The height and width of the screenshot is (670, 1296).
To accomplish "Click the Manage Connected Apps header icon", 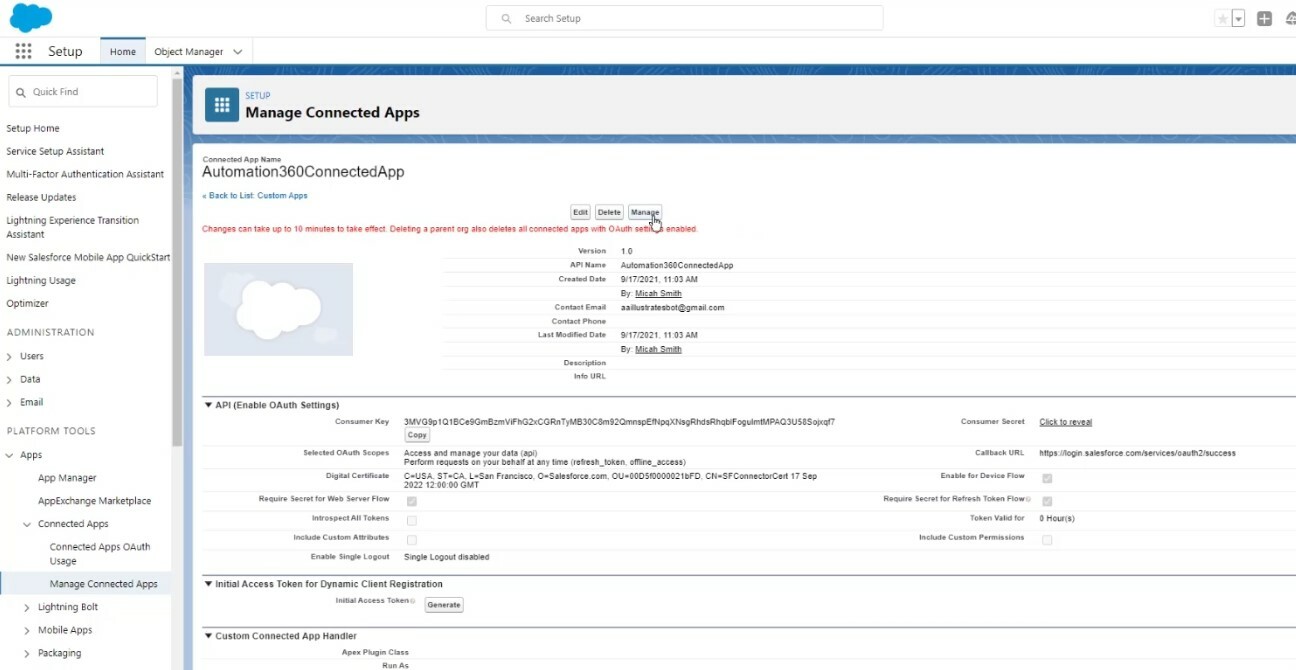I will 222,104.
